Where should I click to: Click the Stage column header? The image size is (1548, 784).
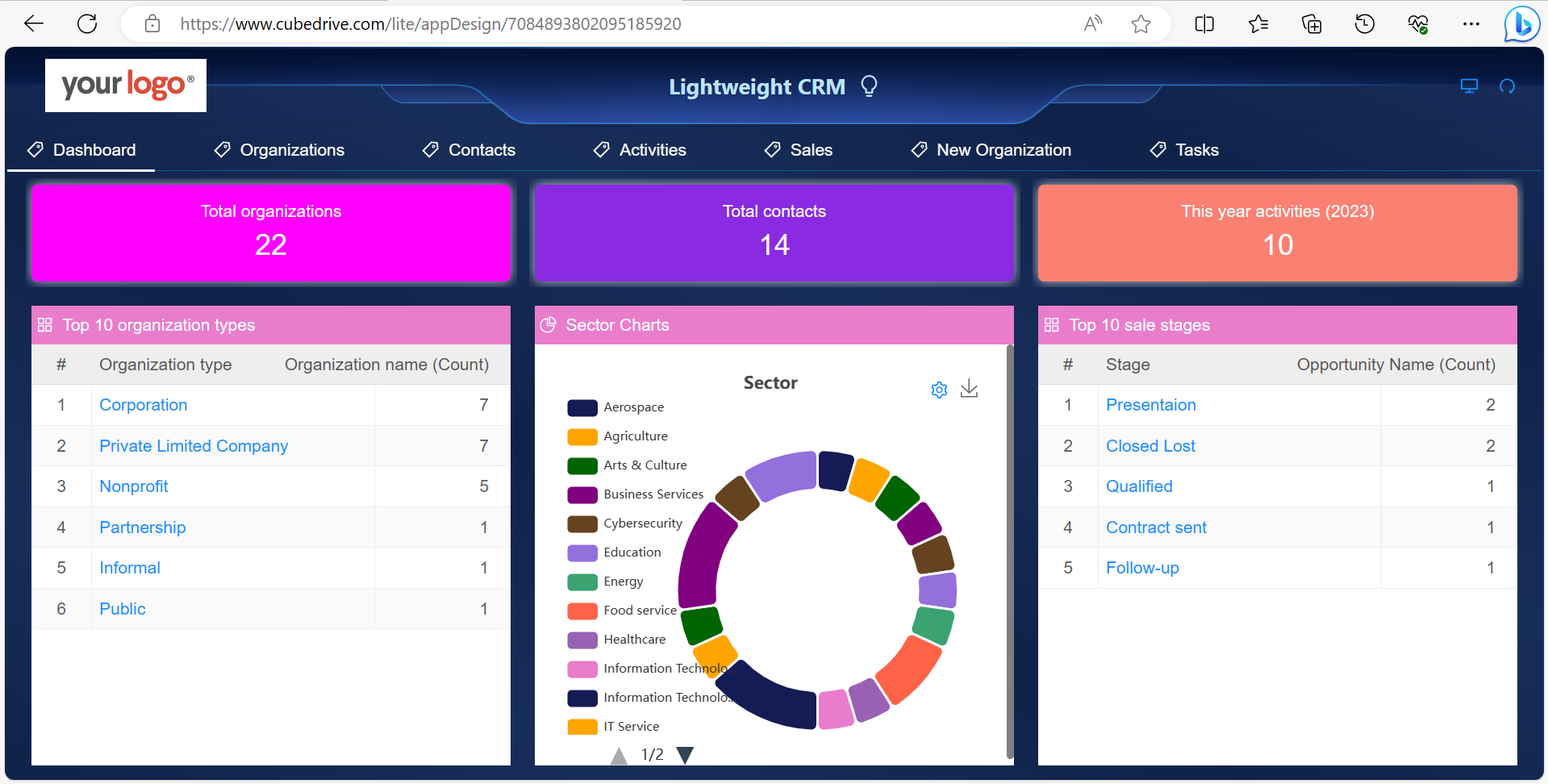pyautogui.click(x=1128, y=365)
